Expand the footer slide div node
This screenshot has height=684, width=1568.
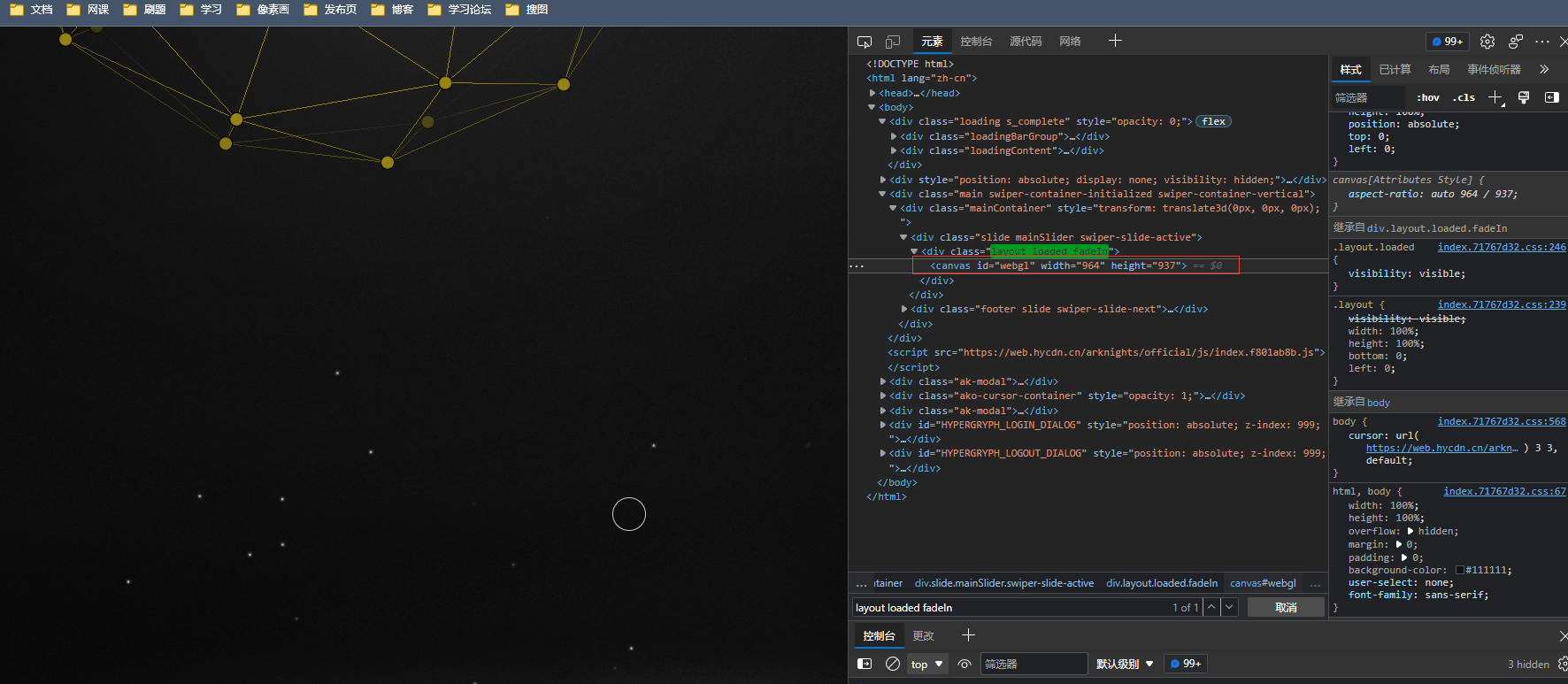pyautogui.click(x=904, y=309)
